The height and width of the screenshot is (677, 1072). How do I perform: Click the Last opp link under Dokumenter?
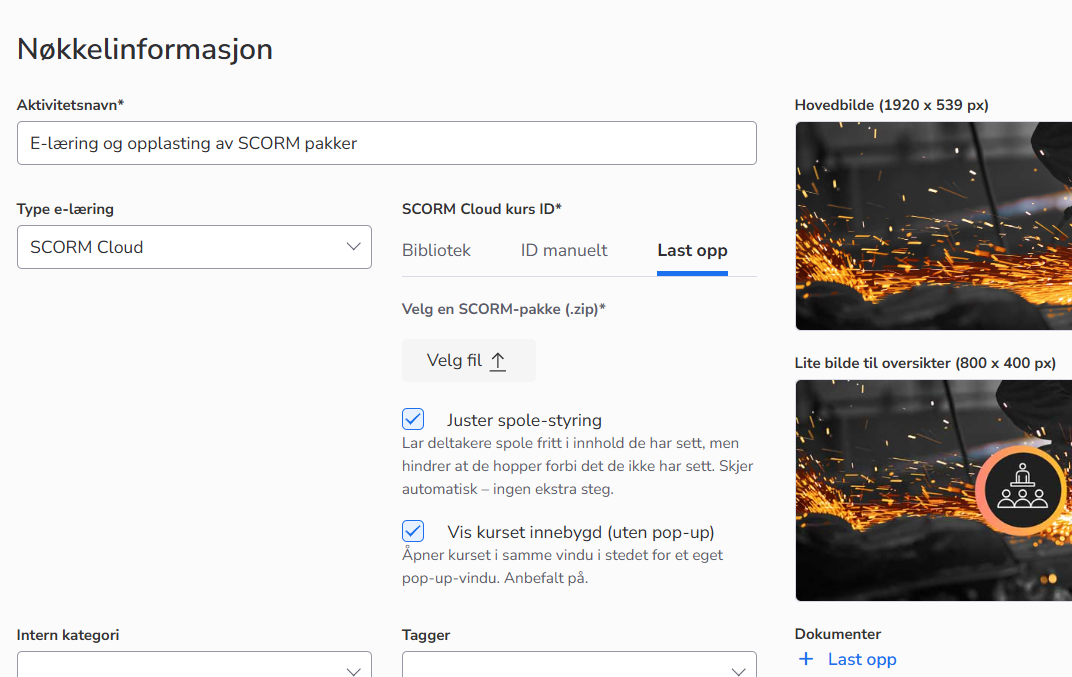(861, 659)
